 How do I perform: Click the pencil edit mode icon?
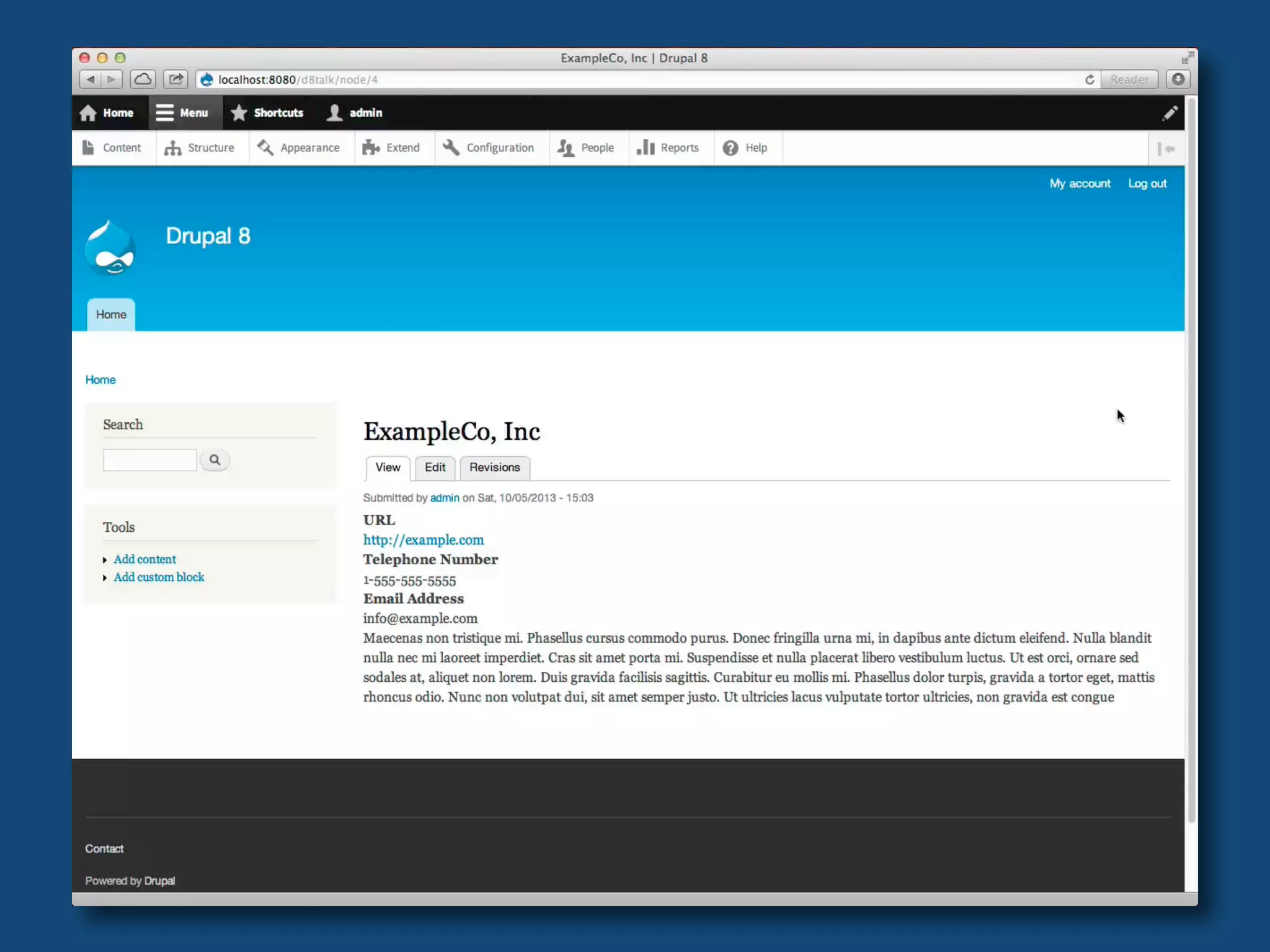pos(1170,113)
